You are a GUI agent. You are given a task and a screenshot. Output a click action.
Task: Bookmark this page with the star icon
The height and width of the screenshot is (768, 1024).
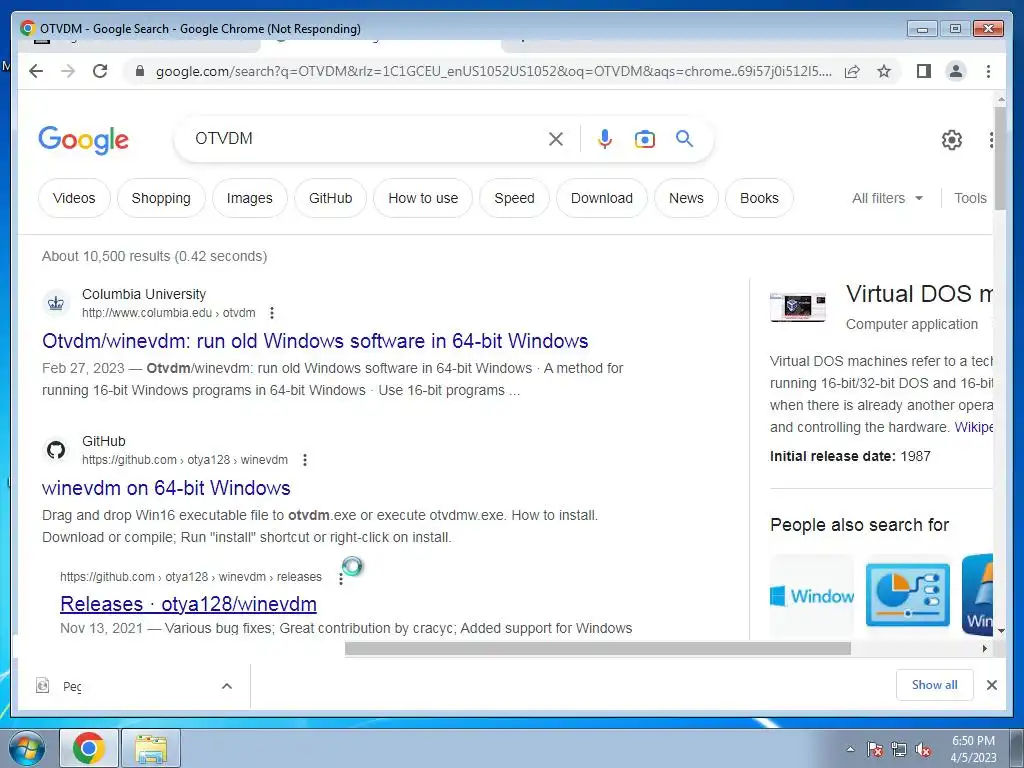884,71
